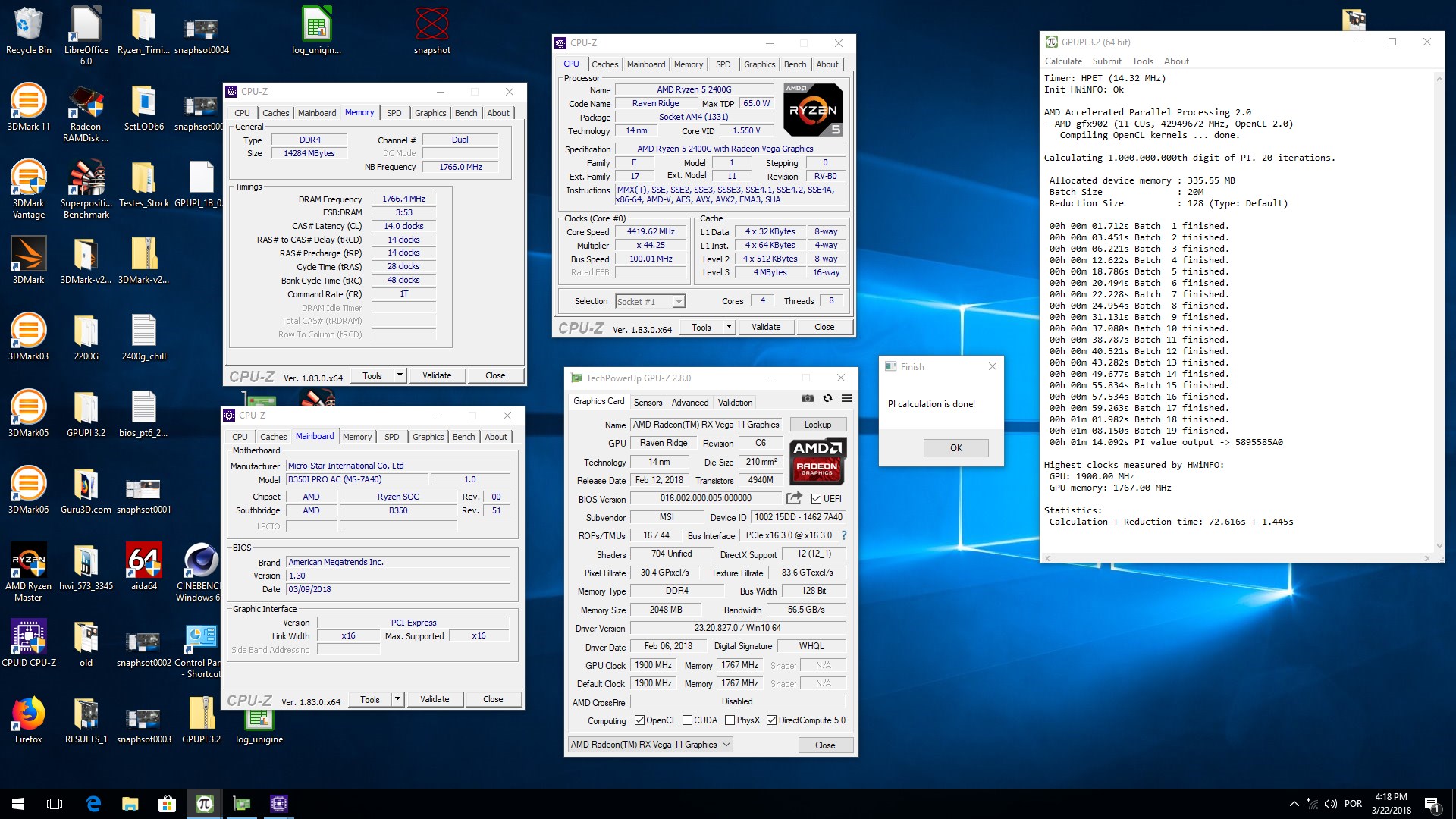Open the Recycle Bin desktop icon
Image resolution: width=1456 pixels, height=819 pixels.
28,31
